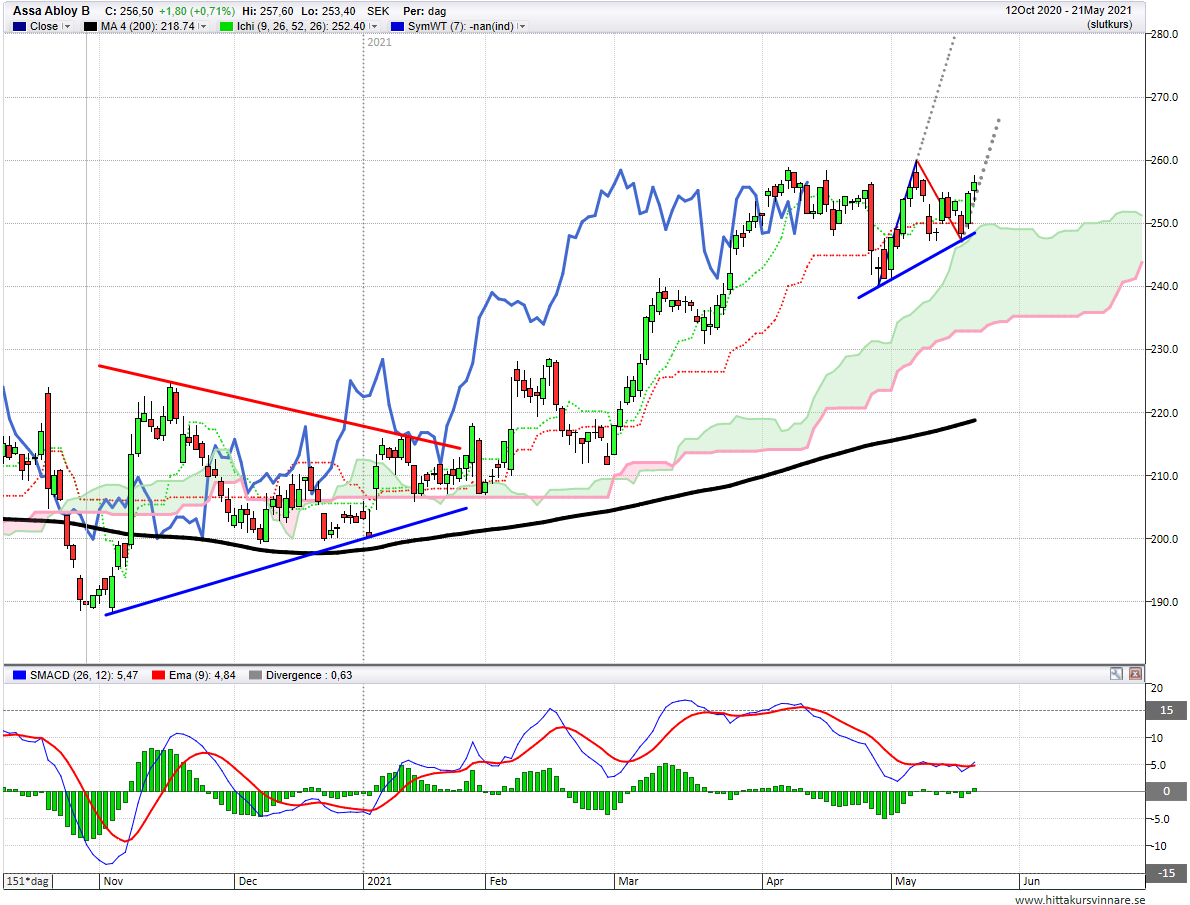Click the SMACD blue color swatch

pos(20,675)
